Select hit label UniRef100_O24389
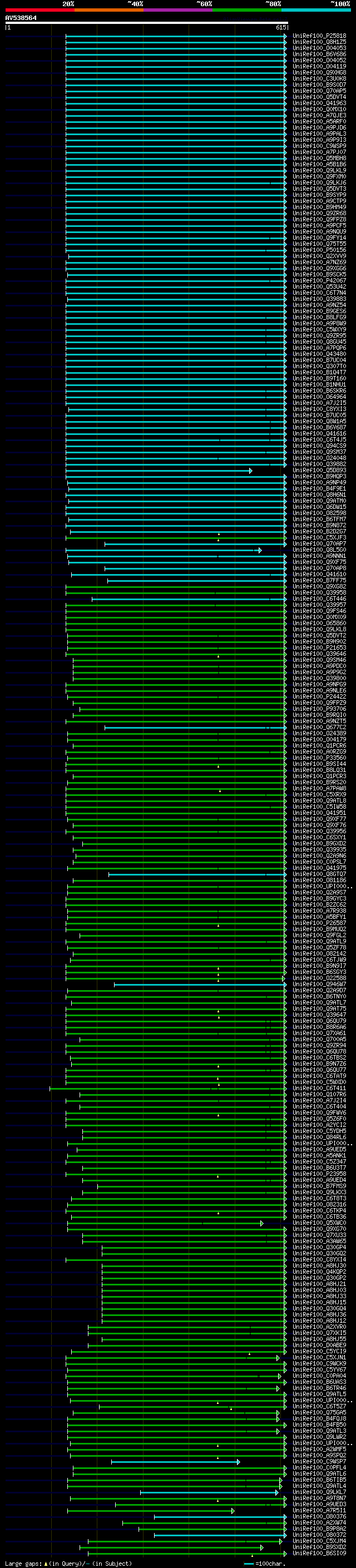 pos(319,734)
